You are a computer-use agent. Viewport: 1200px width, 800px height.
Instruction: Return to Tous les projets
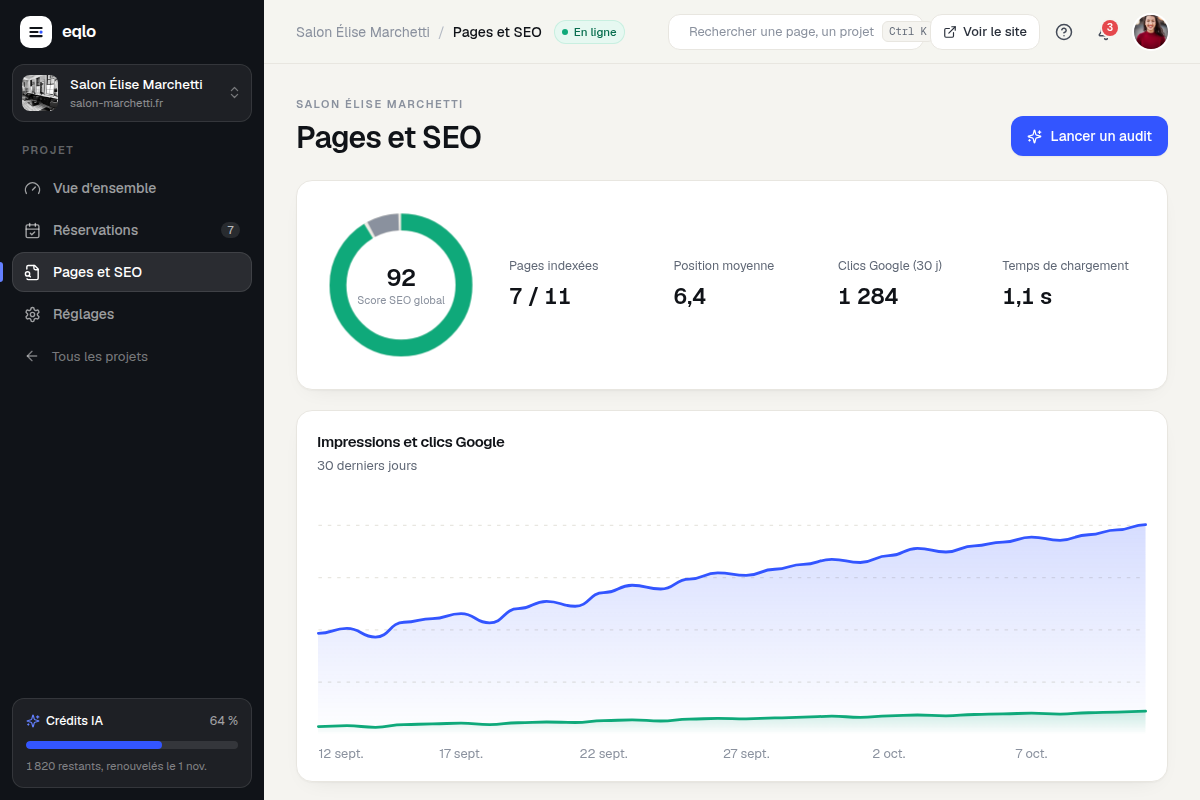[132, 356]
